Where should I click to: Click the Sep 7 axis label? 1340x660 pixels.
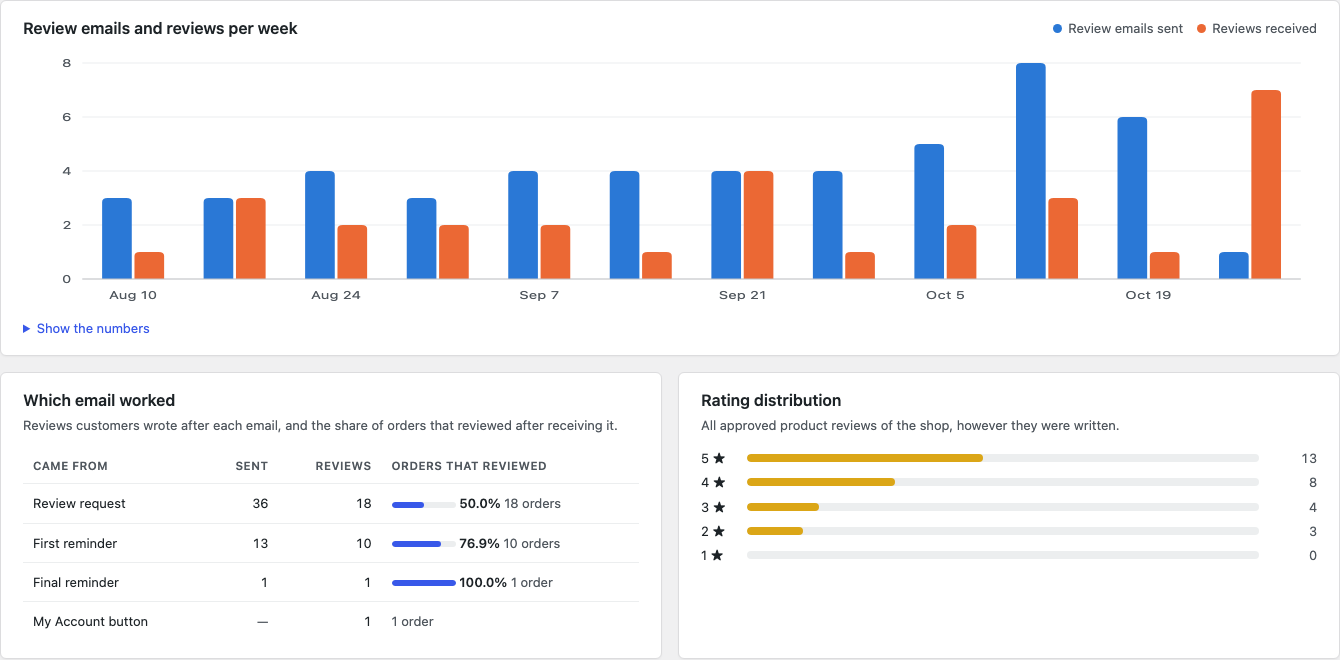tap(539, 295)
